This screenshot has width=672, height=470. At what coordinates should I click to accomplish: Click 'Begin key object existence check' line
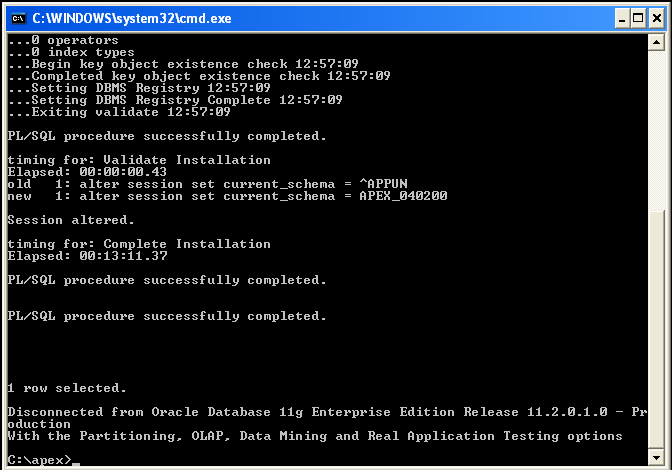pos(183,64)
